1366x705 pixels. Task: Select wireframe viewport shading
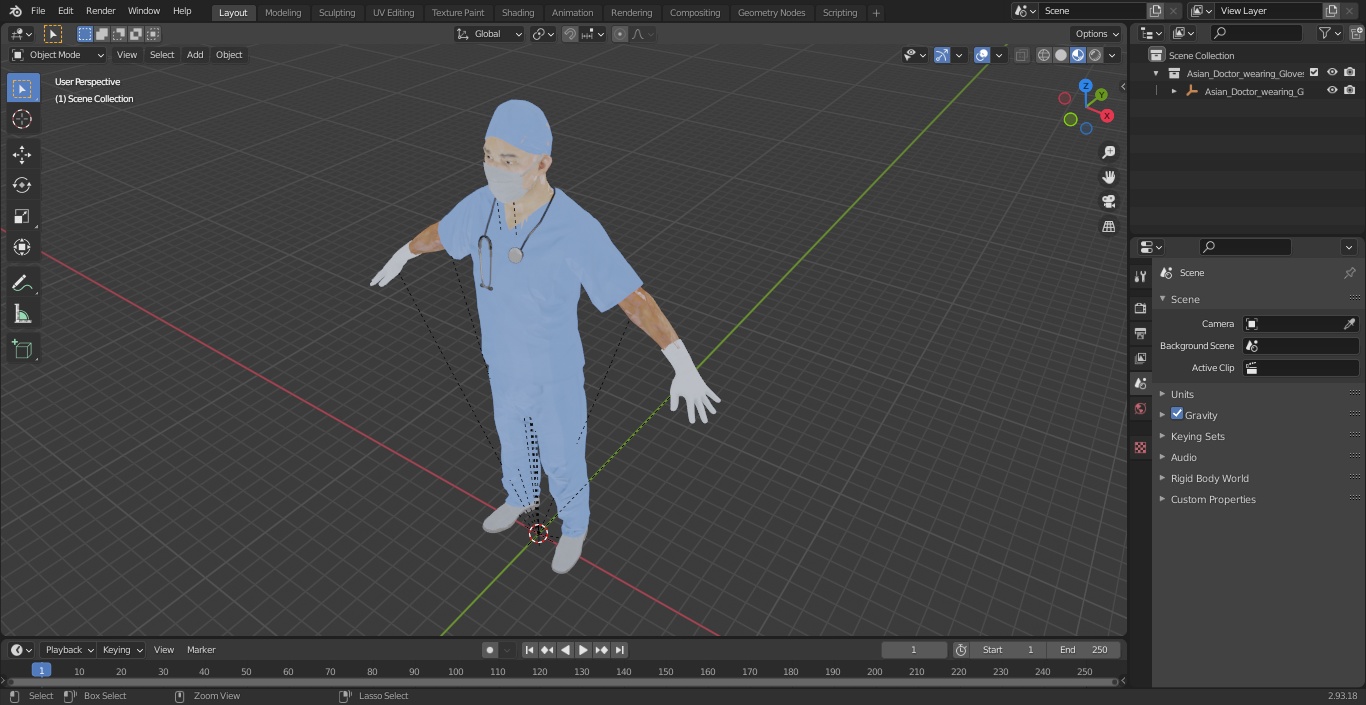1043,55
